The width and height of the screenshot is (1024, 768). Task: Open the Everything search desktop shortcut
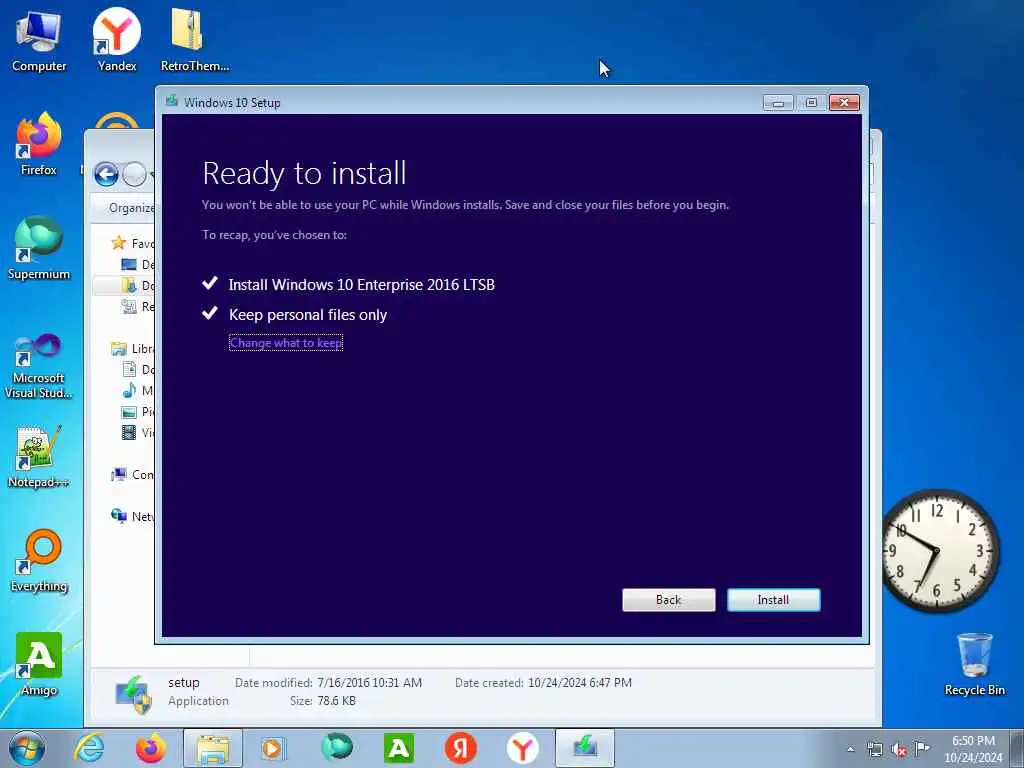(39, 560)
